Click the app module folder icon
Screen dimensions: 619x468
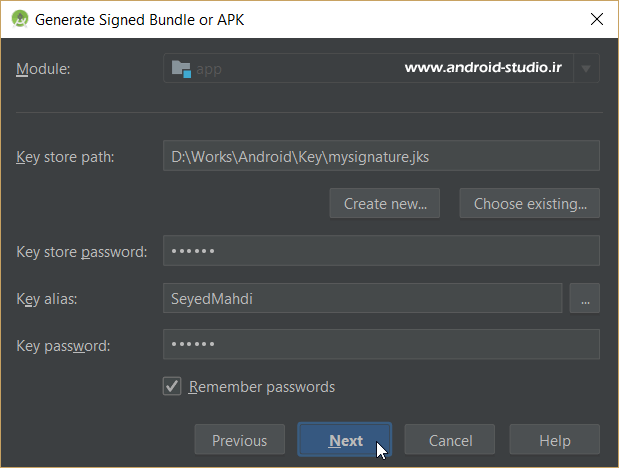coord(181,69)
